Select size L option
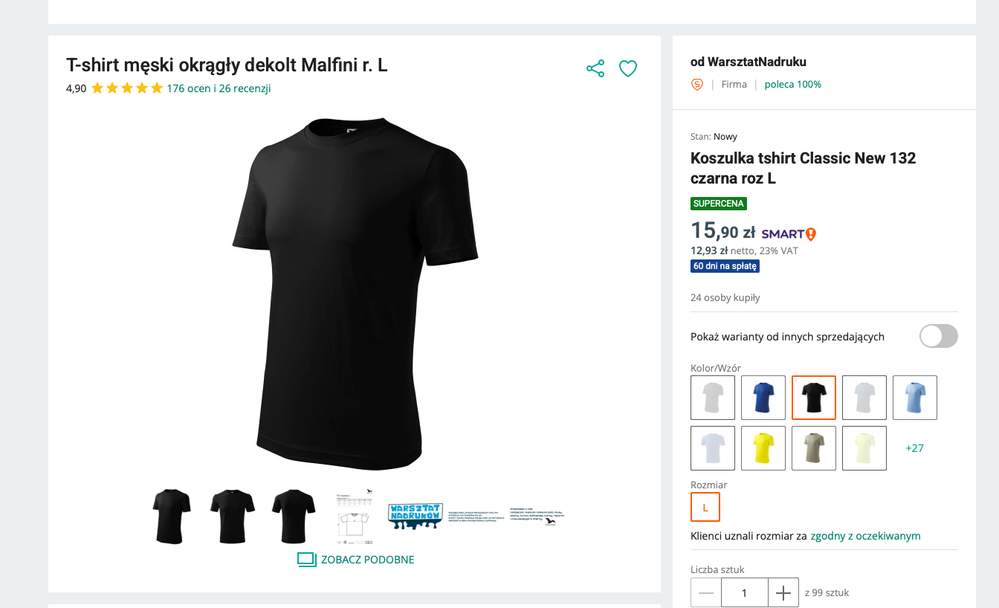Image resolution: width=999 pixels, height=608 pixels. point(705,507)
